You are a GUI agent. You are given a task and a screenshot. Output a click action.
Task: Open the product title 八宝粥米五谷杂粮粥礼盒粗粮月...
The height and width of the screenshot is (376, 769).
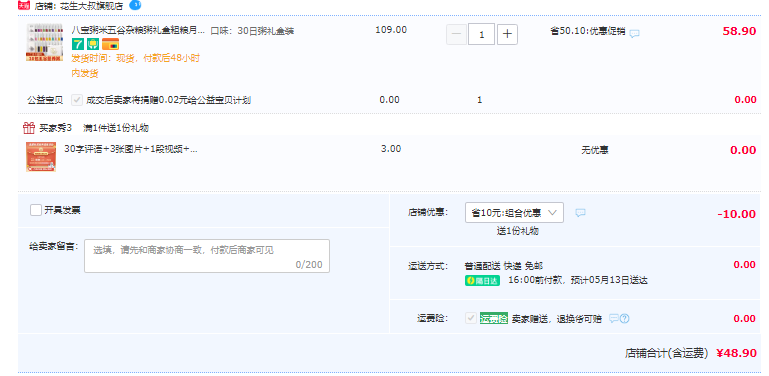138,30
